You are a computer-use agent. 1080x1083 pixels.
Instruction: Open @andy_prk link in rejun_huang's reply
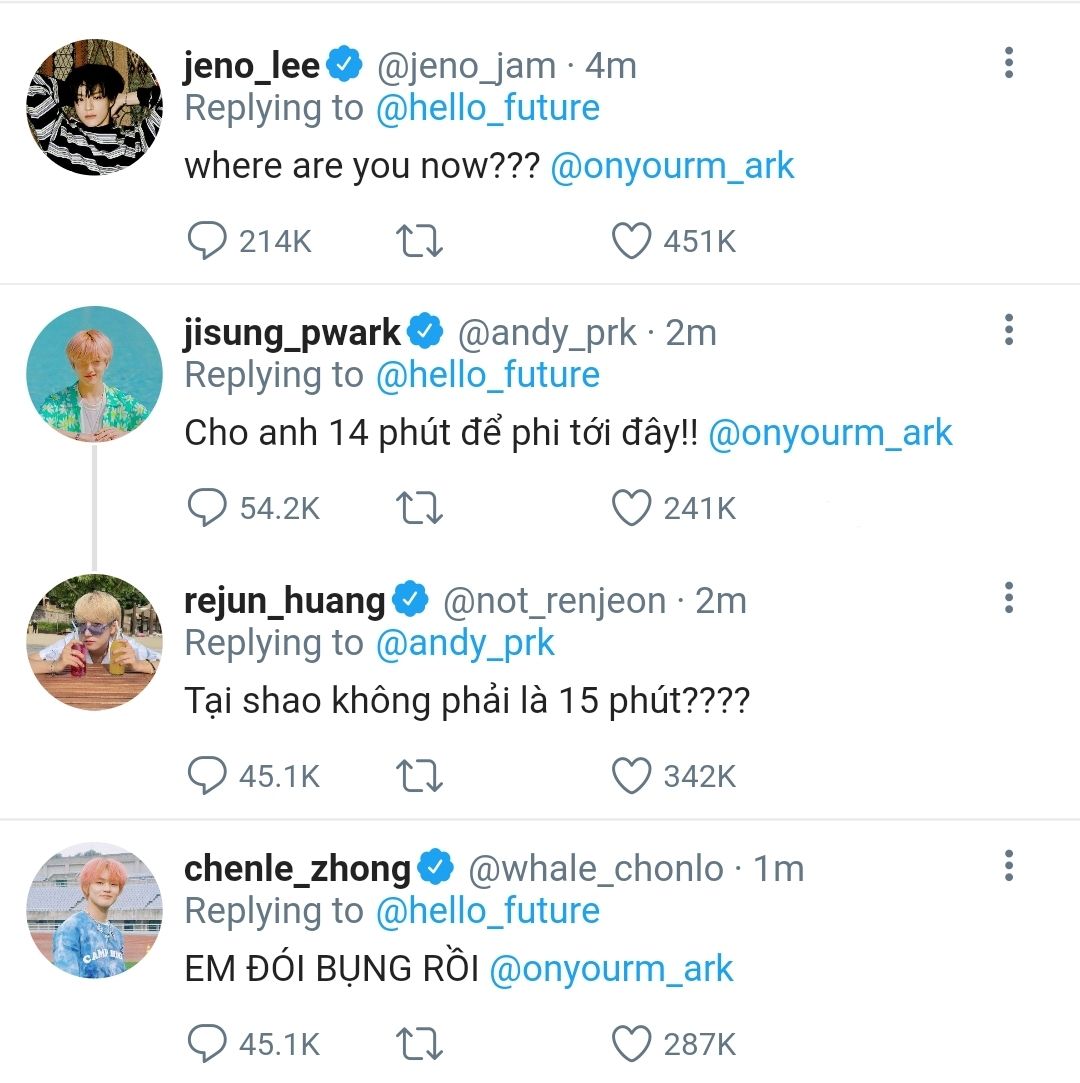point(465,644)
